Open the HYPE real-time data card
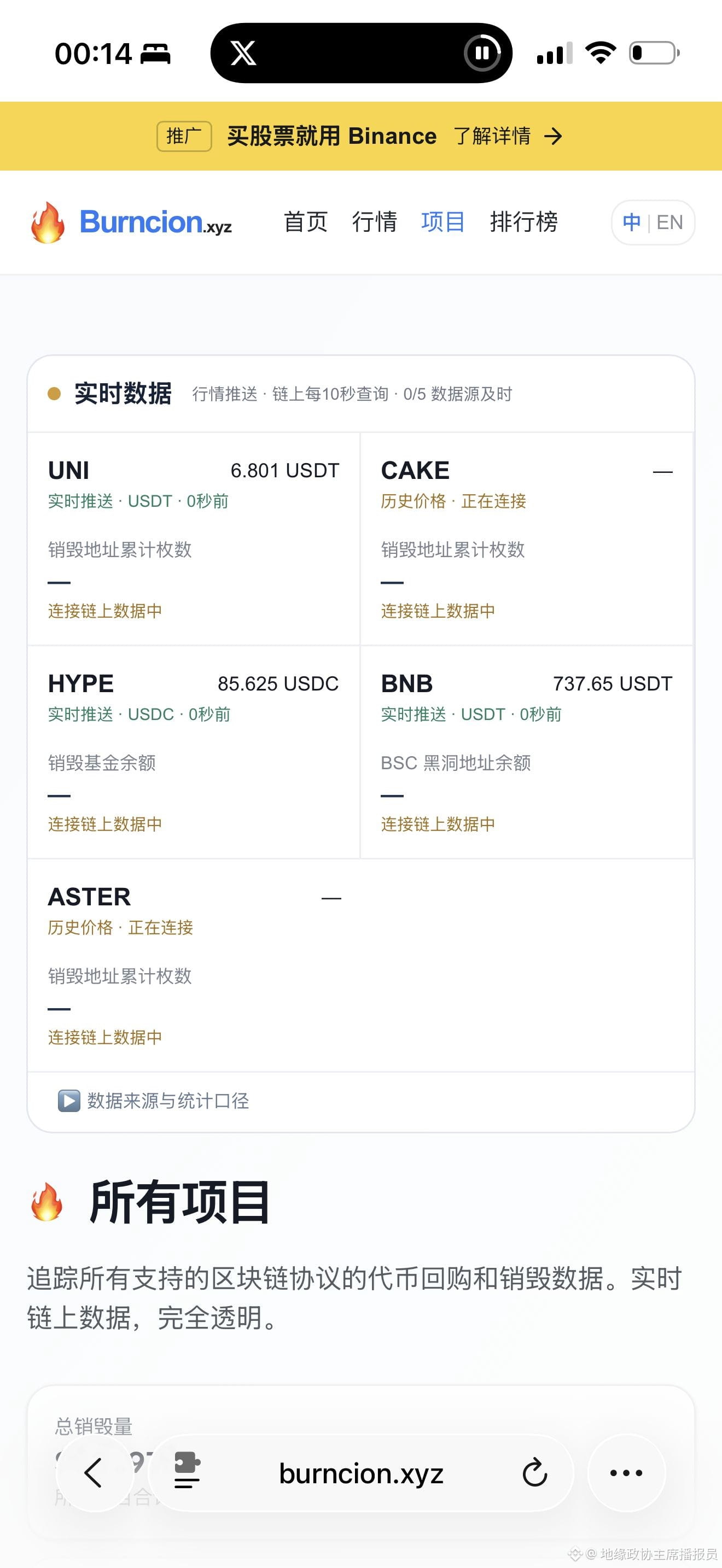722x1568 pixels. click(194, 752)
